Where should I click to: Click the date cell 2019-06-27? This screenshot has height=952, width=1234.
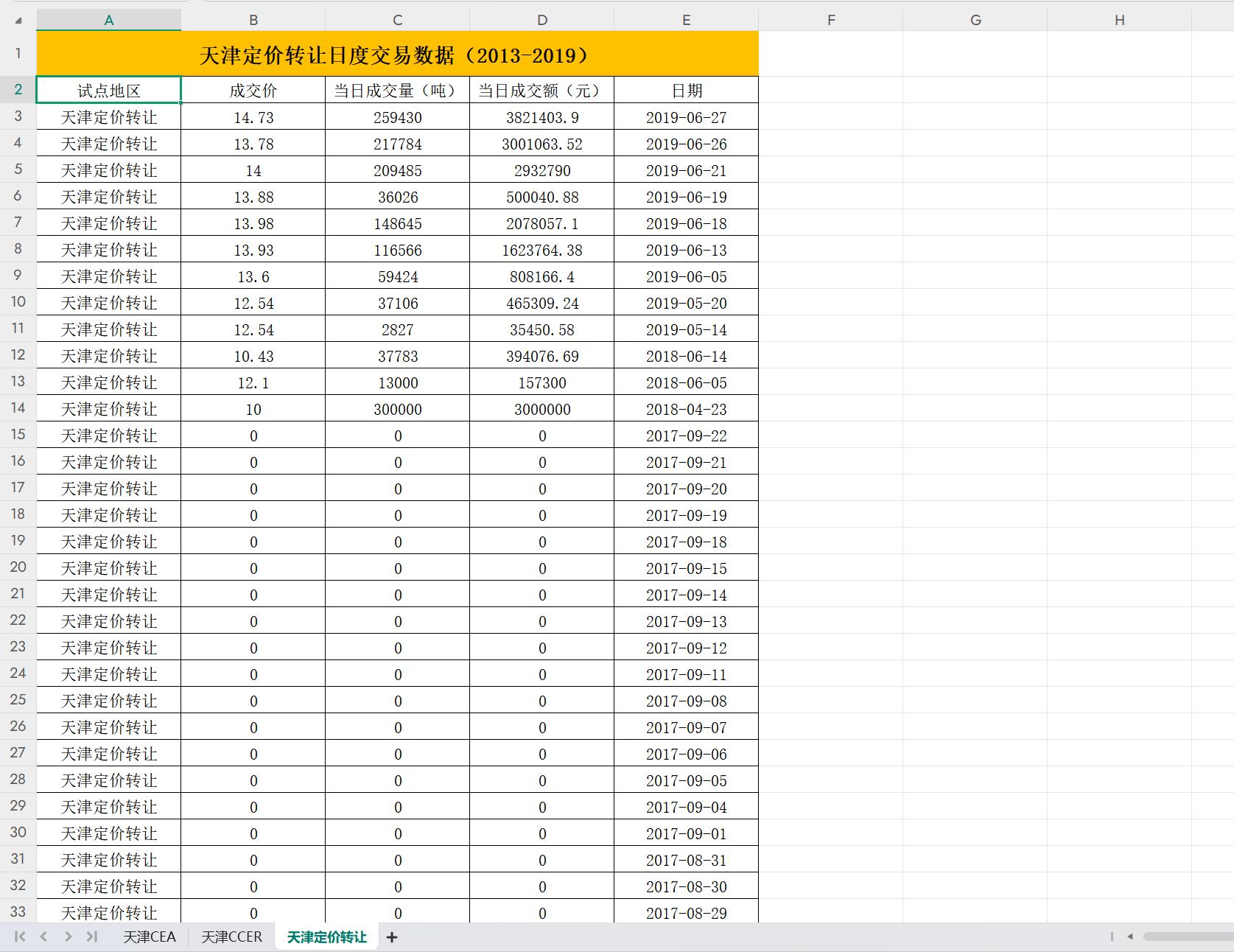687,116
